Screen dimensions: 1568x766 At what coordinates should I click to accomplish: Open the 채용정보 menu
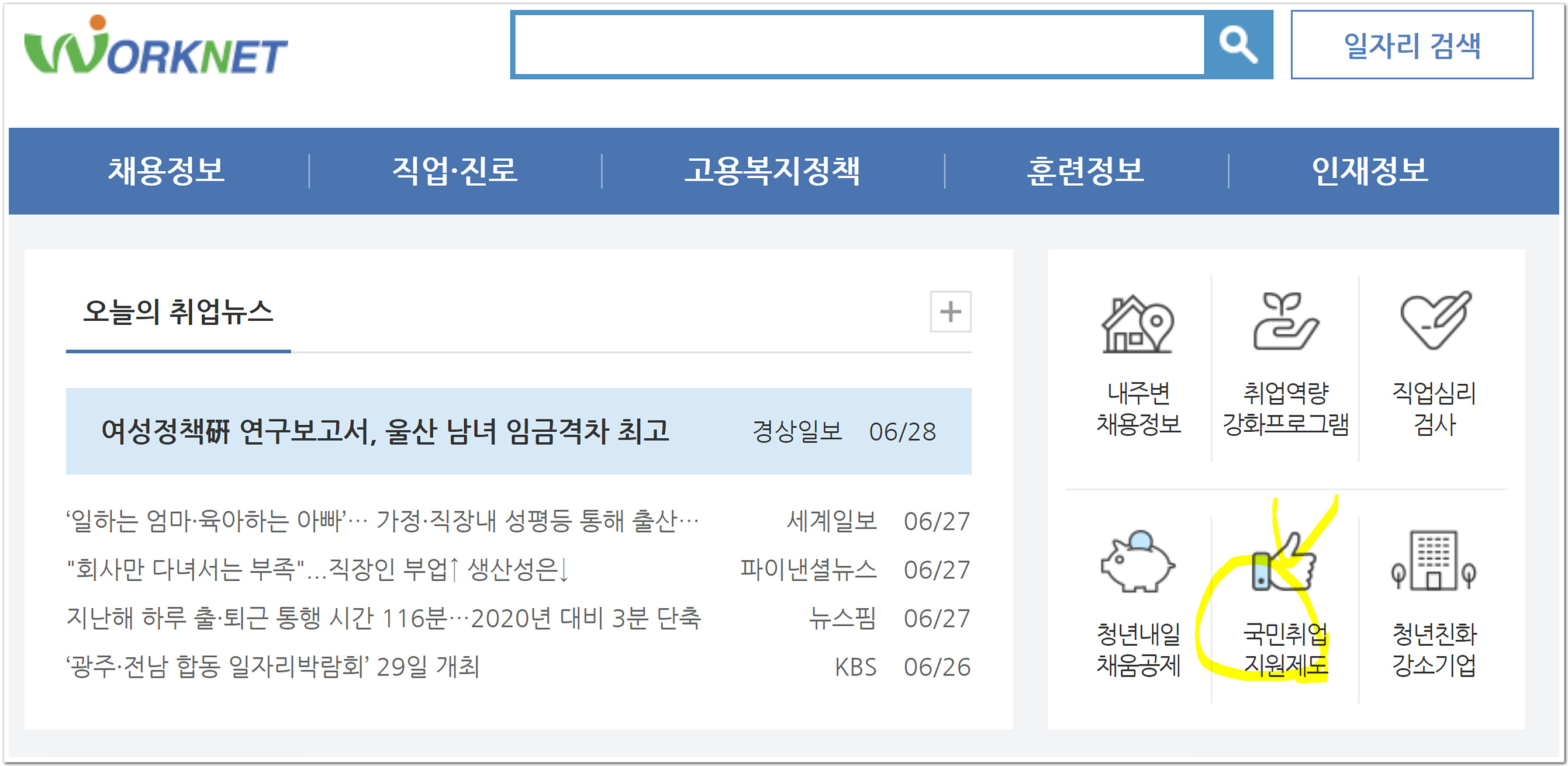point(167,172)
